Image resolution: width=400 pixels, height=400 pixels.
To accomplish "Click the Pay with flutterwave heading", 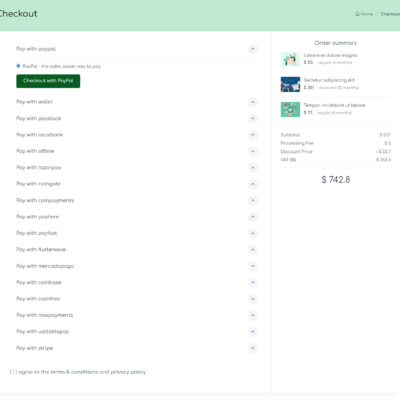I will (x=41, y=250).
